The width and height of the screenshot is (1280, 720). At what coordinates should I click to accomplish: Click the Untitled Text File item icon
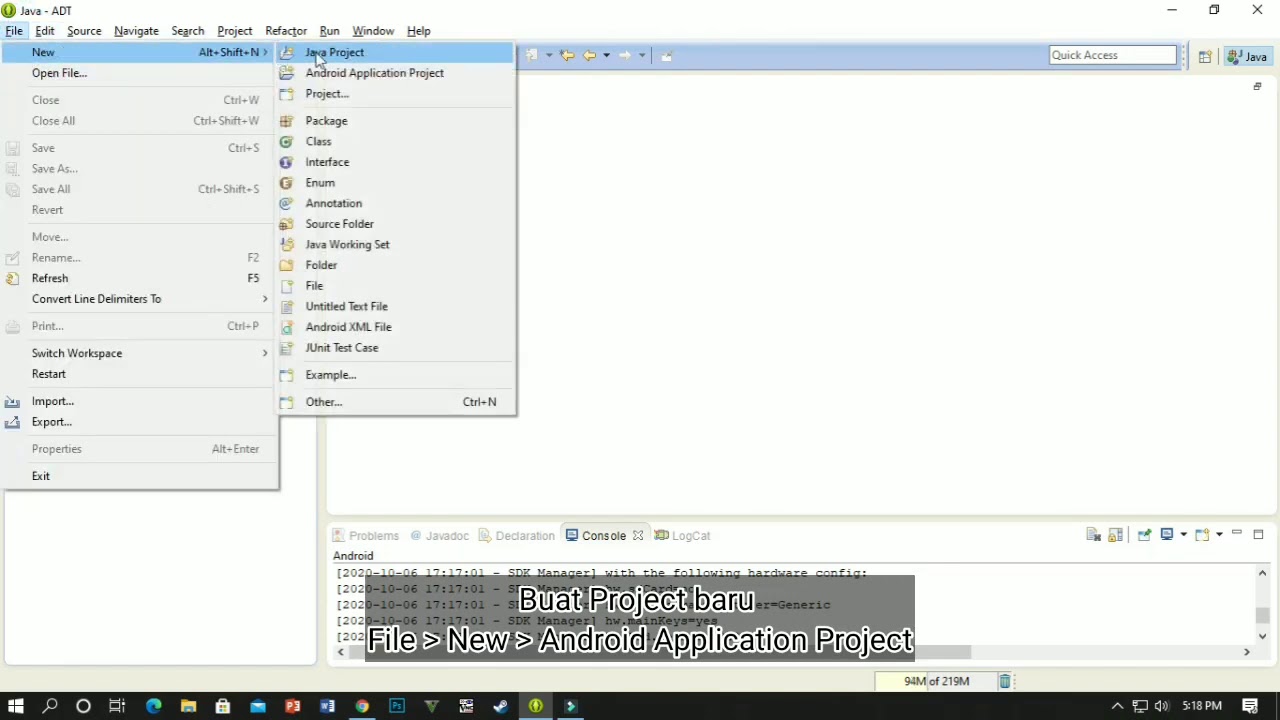tap(286, 306)
